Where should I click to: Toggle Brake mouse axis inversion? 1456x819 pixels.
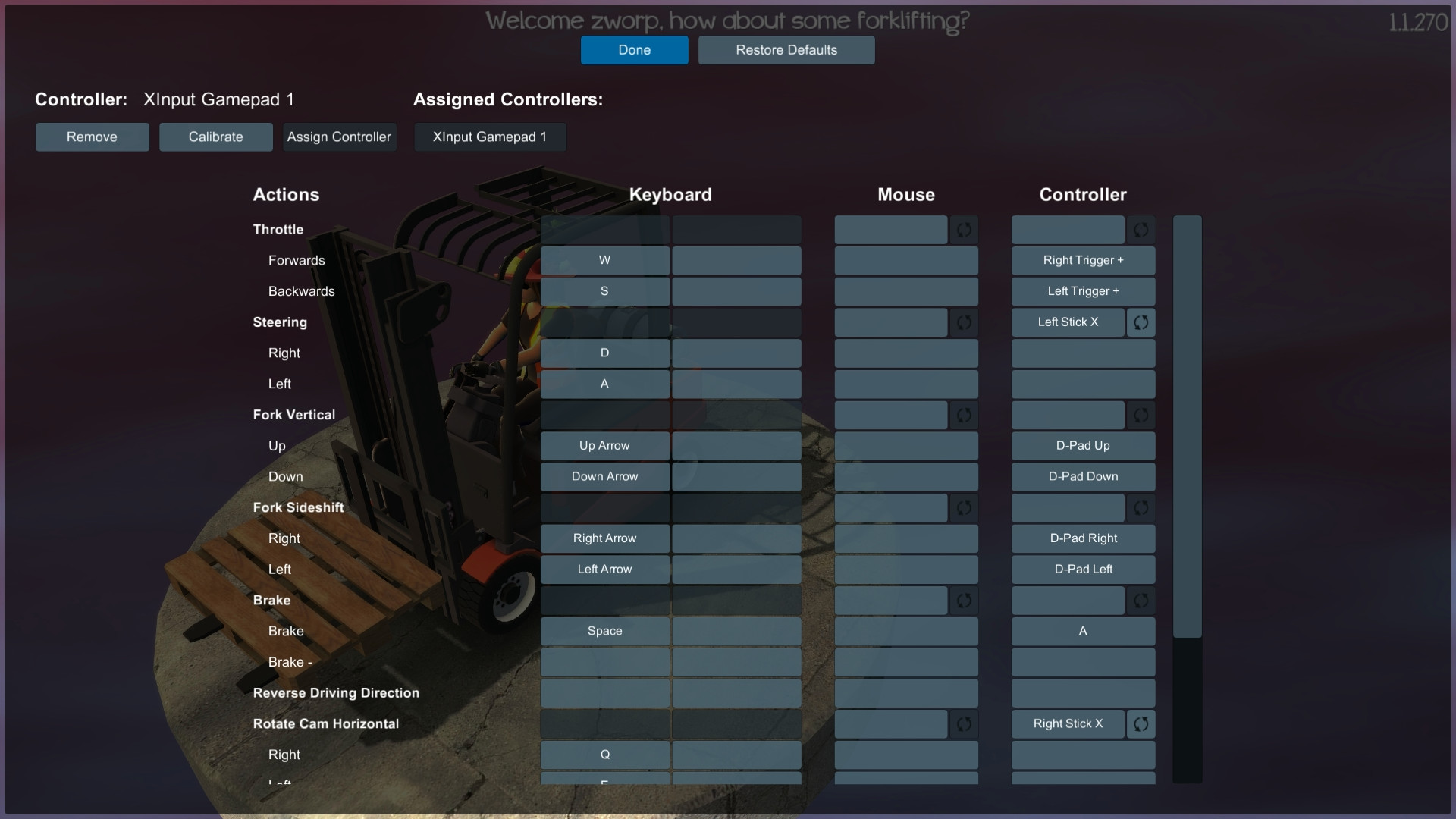coord(965,600)
